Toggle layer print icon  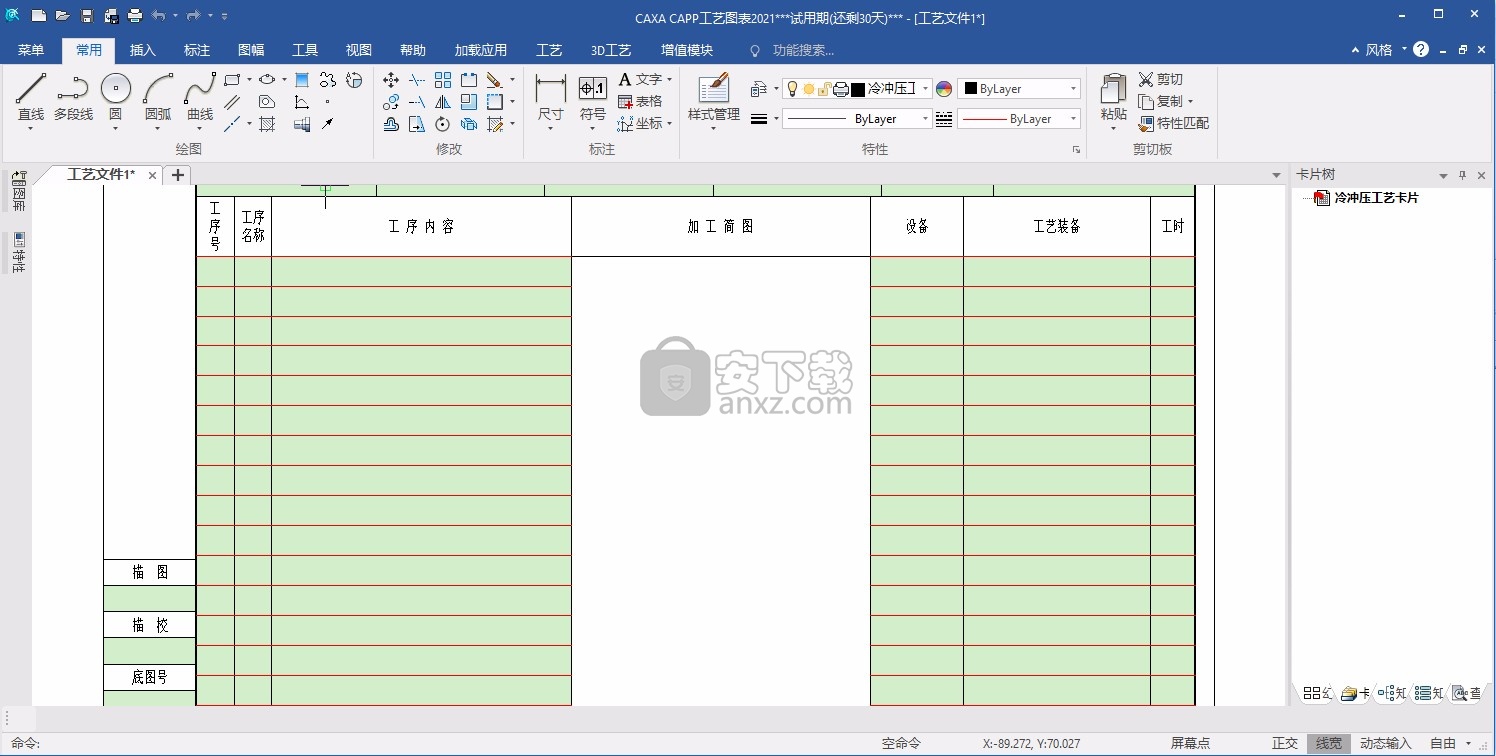click(x=841, y=89)
